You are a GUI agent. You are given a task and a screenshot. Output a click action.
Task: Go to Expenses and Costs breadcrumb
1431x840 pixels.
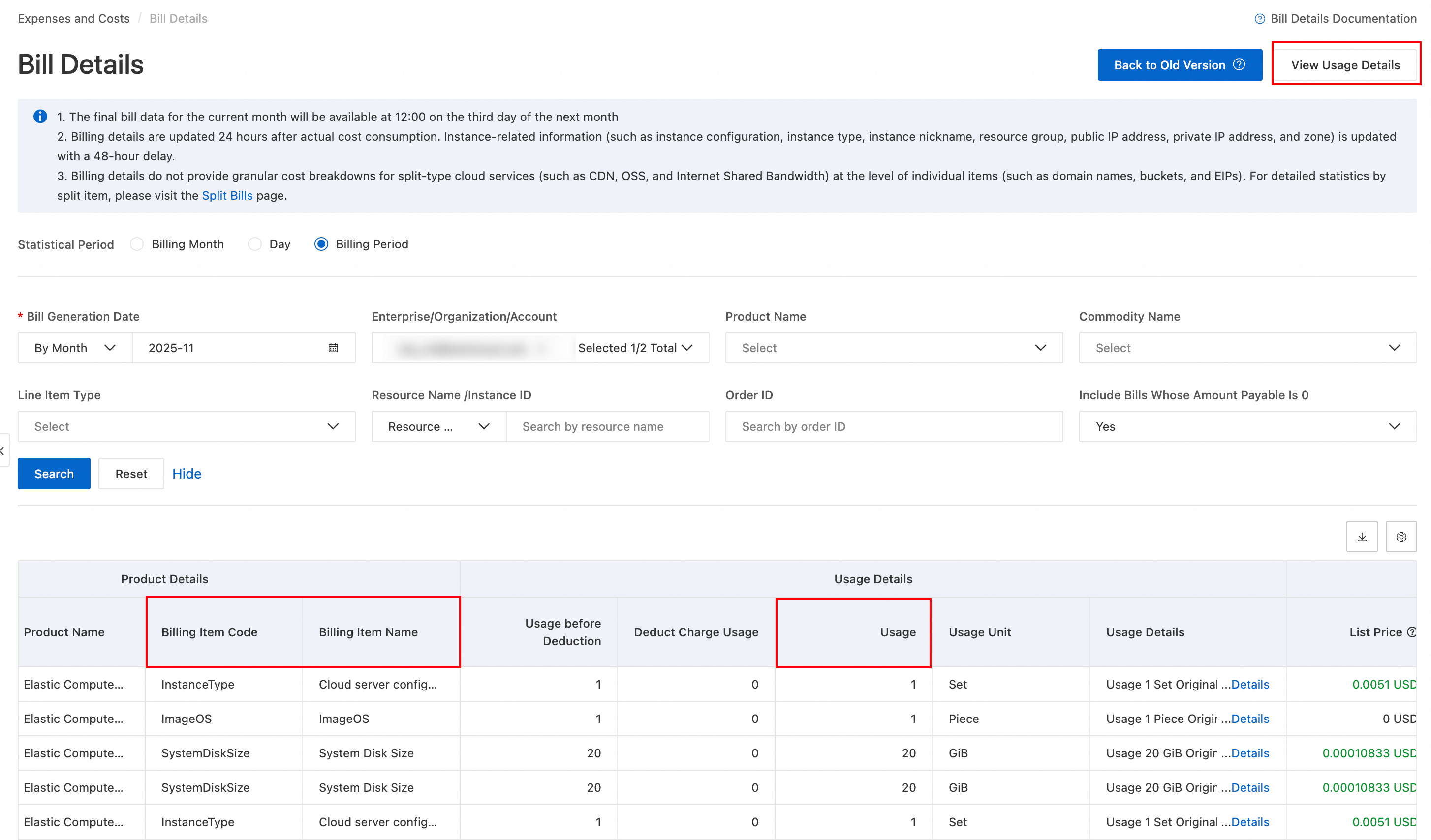click(74, 19)
